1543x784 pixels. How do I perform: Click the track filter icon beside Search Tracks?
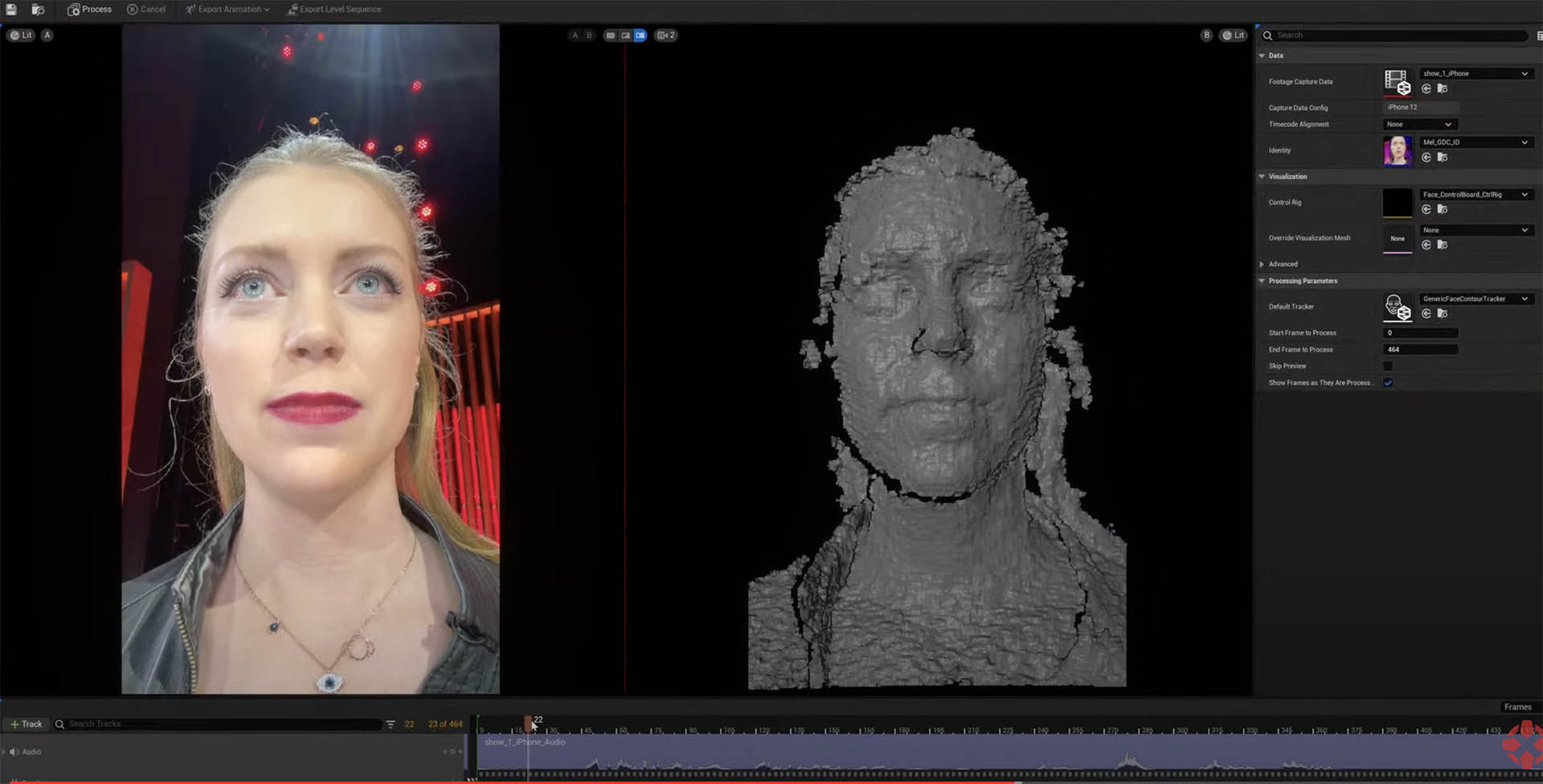pyautogui.click(x=391, y=725)
